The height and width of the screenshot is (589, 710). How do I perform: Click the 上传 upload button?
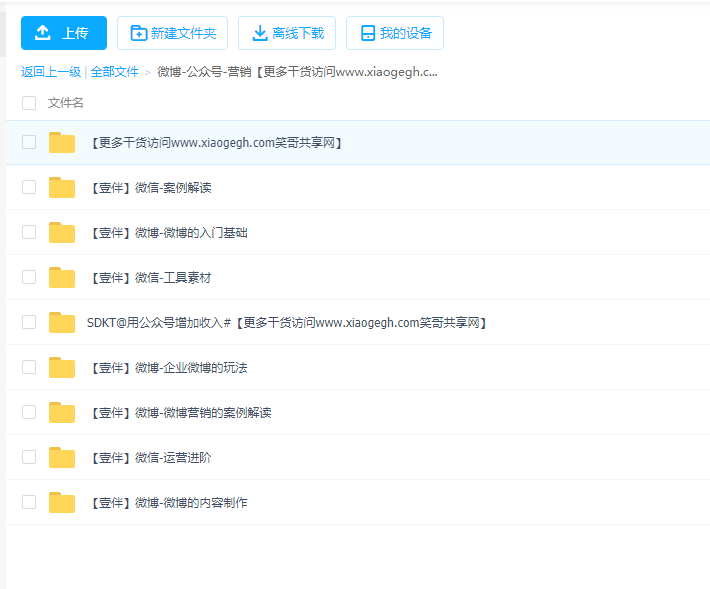pyautogui.click(x=64, y=33)
